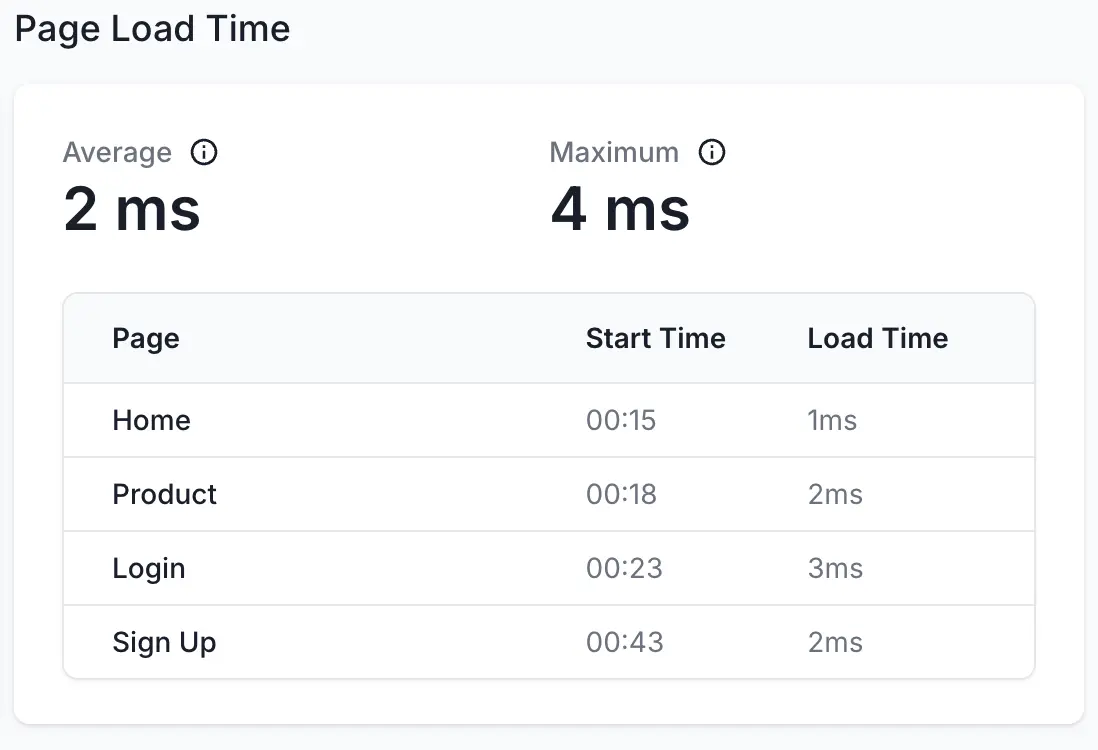Select the Sign Up page row
The image size is (1098, 750).
(549, 641)
